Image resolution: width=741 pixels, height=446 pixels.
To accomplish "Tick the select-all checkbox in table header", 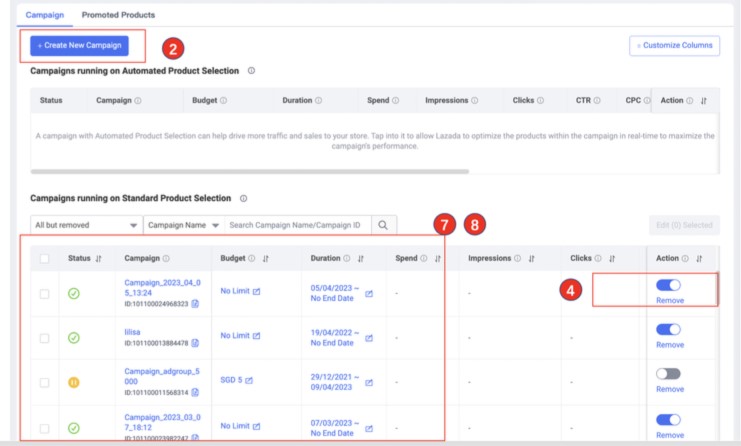I will click(44, 259).
